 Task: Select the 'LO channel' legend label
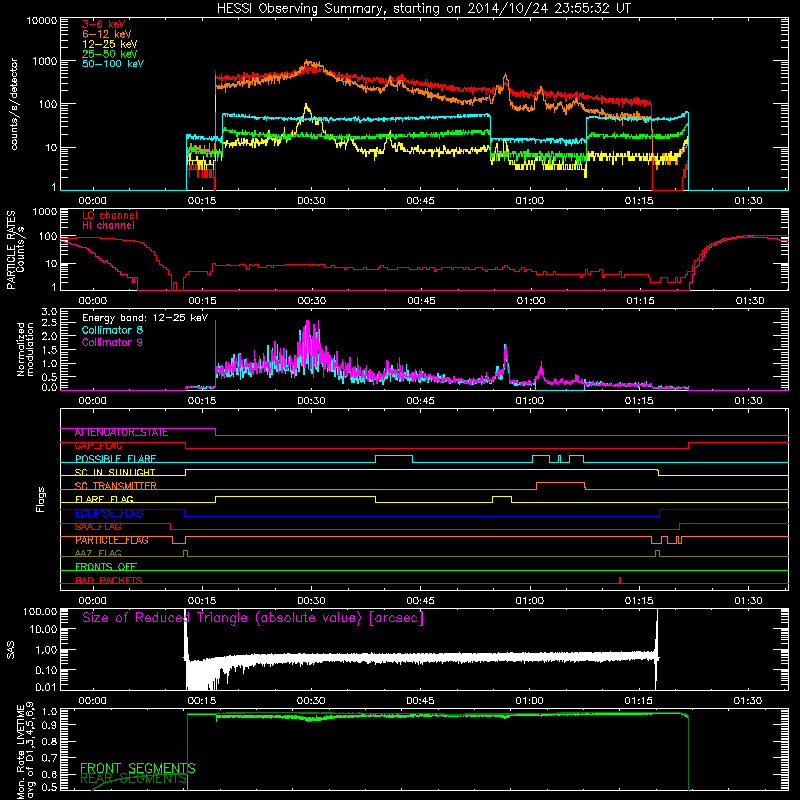pyautogui.click(x=110, y=215)
